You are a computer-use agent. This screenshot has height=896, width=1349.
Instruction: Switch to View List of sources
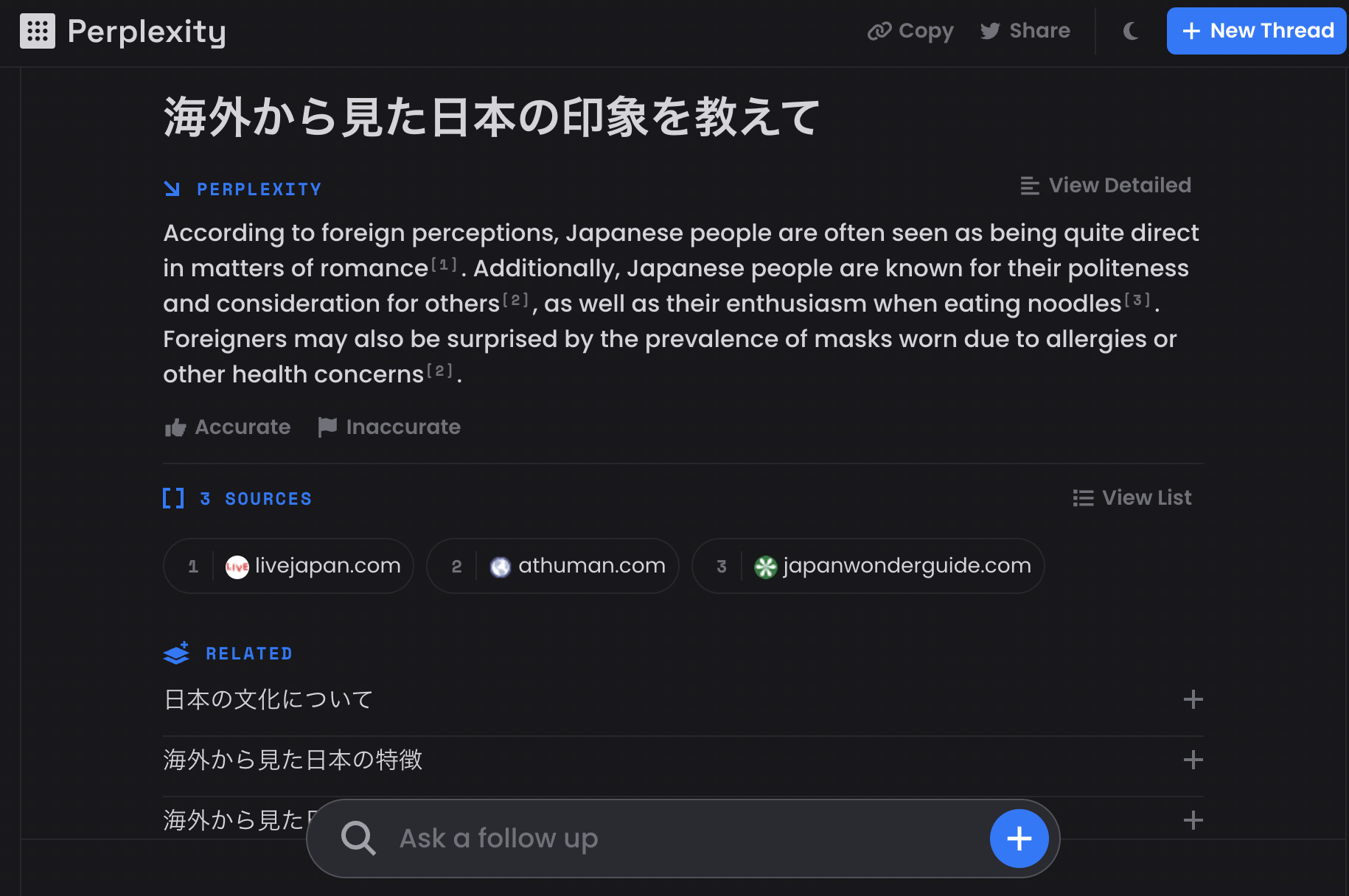(1133, 497)
